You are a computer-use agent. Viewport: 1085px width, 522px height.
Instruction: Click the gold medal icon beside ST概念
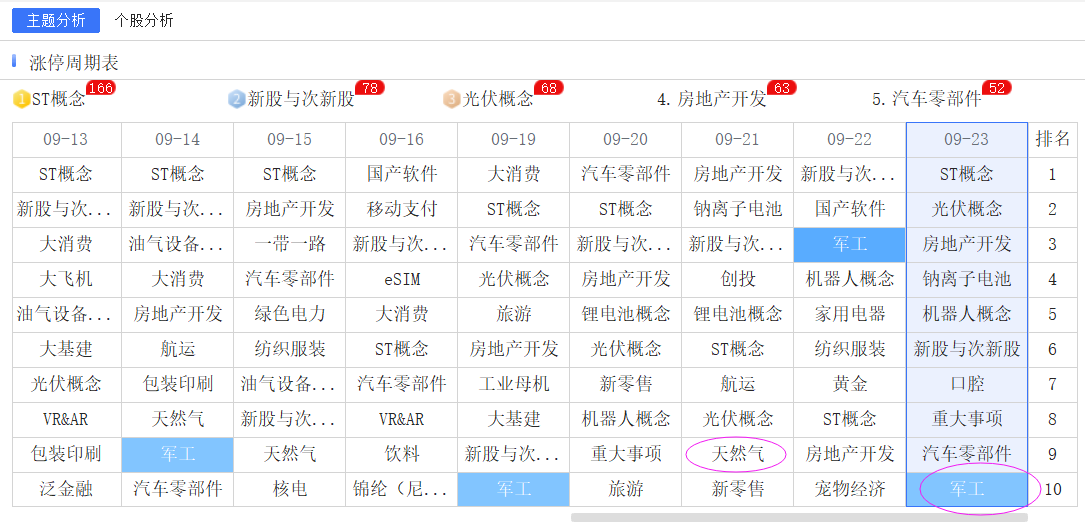coord(21,100)
